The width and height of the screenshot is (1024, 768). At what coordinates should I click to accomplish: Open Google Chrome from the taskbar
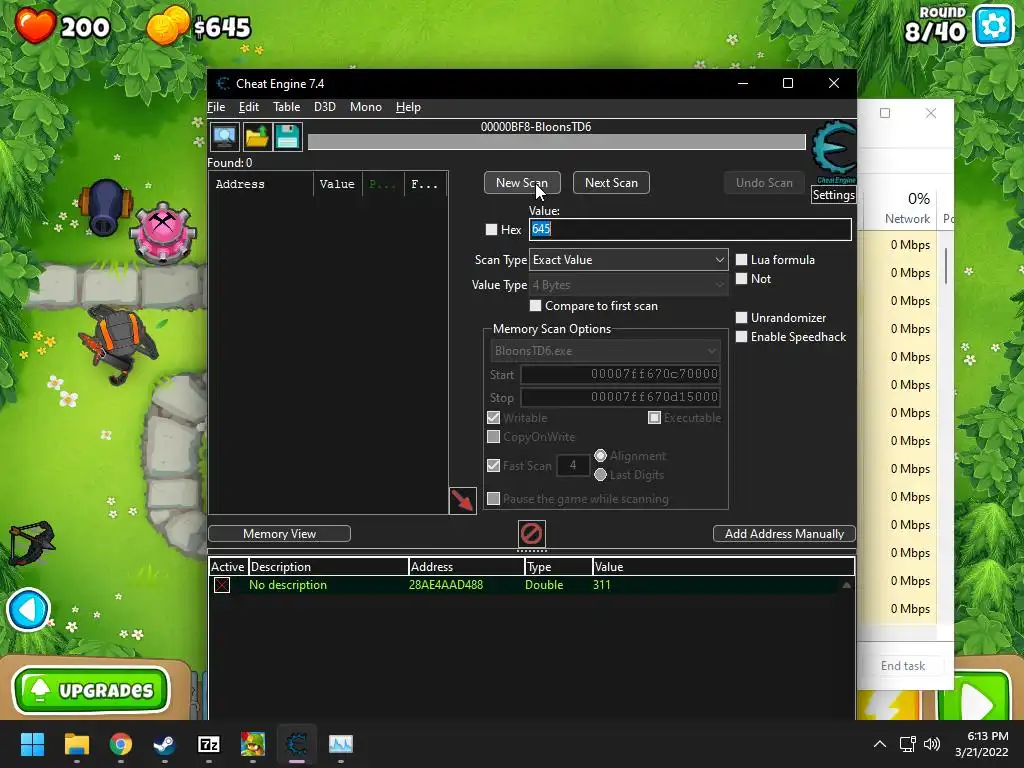tap(121, 744)
